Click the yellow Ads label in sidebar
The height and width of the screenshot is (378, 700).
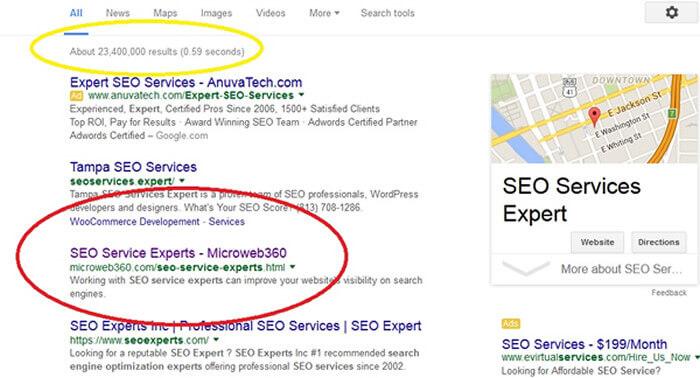[x=510, y=324]
